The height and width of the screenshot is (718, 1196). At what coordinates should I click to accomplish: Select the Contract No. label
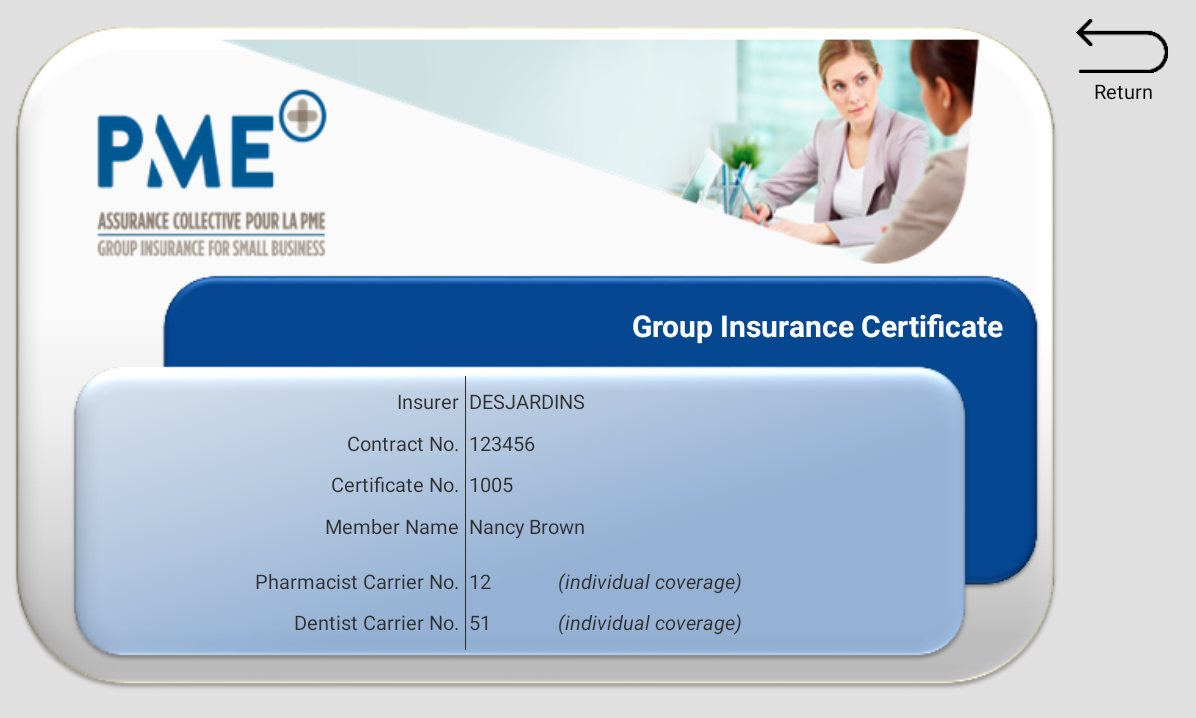403,444
